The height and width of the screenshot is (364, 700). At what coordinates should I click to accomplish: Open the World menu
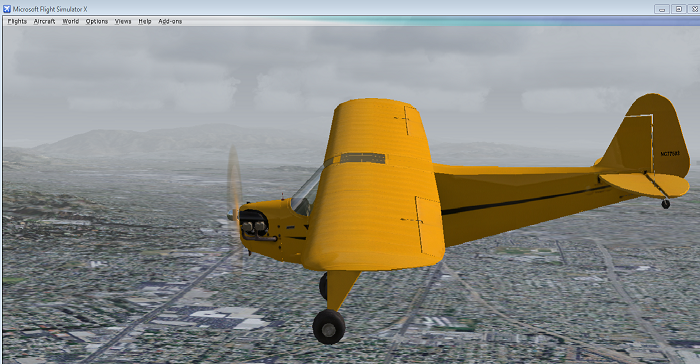tap(70, 21)
